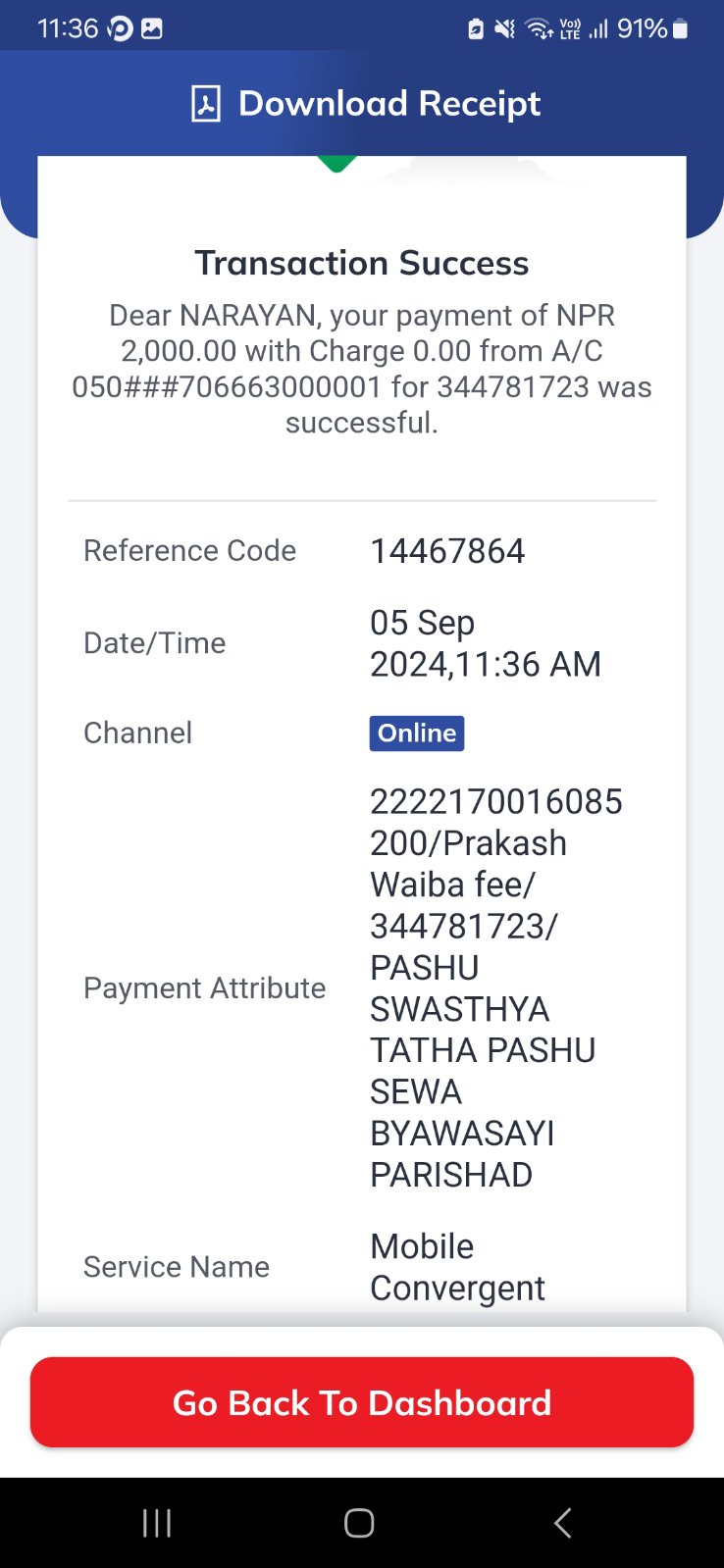724x1568 pixels.
Task: Tap the Android back navigation arrow
Action: (x=562, y=1523)
